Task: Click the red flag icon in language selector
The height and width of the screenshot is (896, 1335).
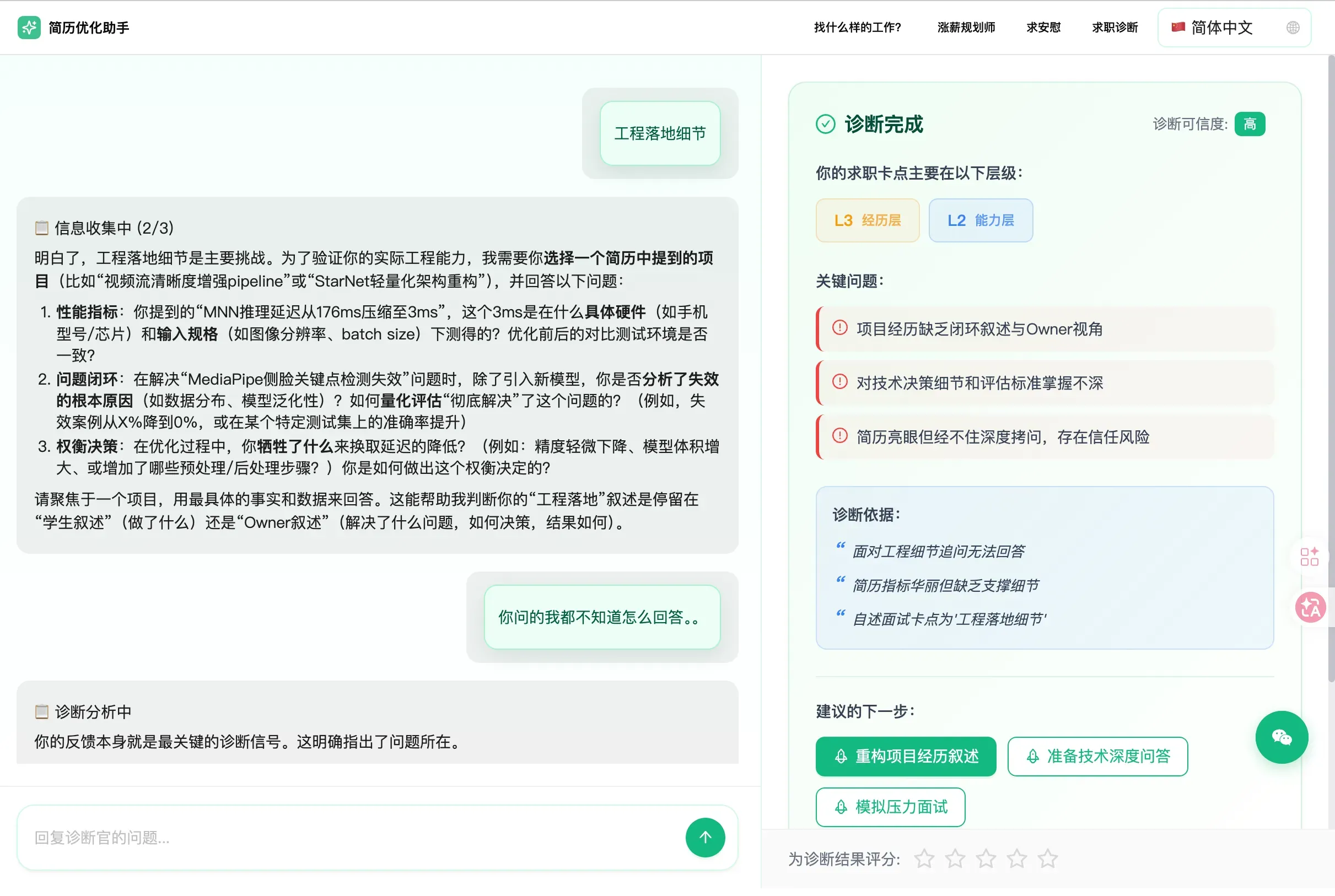Action: (1178, 27)
